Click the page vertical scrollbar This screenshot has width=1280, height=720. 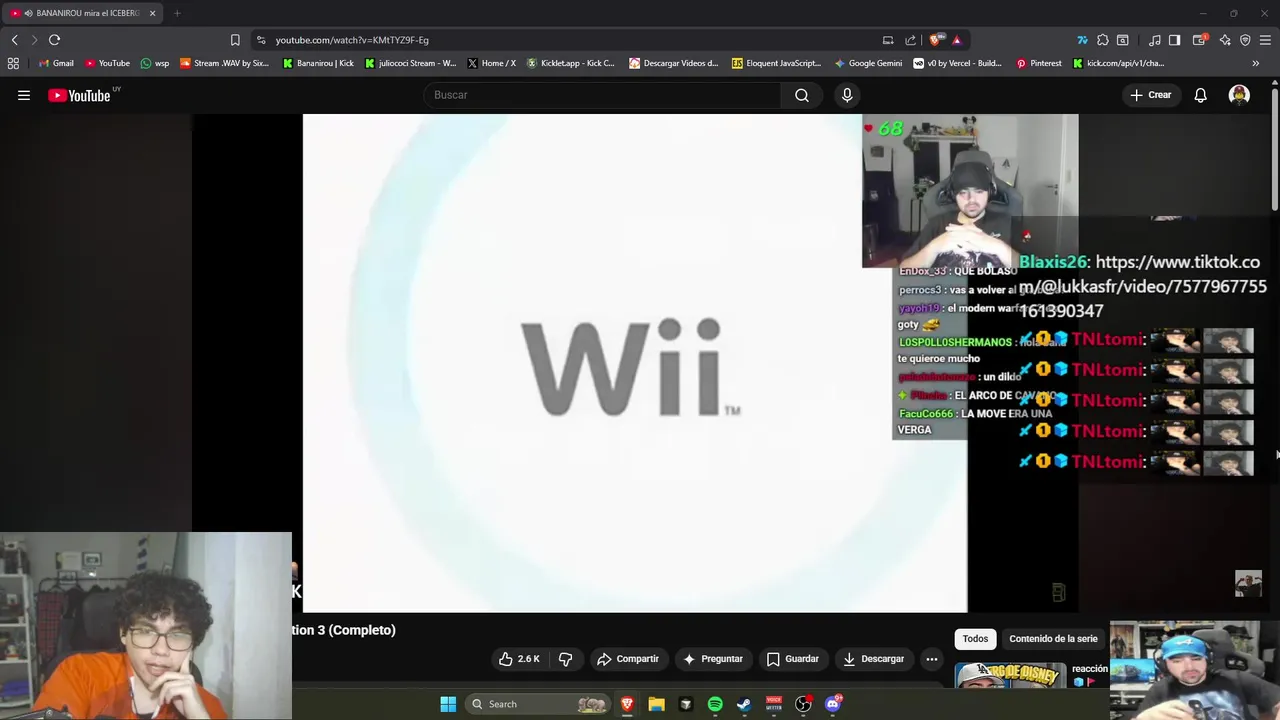(x=1274, y=150)
